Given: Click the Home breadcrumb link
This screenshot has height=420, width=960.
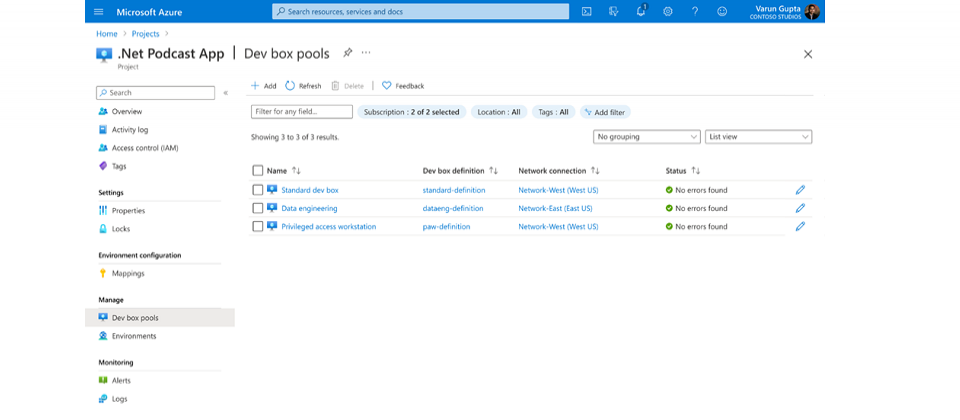Looking at the screenshot, I should tap(107, 34).
